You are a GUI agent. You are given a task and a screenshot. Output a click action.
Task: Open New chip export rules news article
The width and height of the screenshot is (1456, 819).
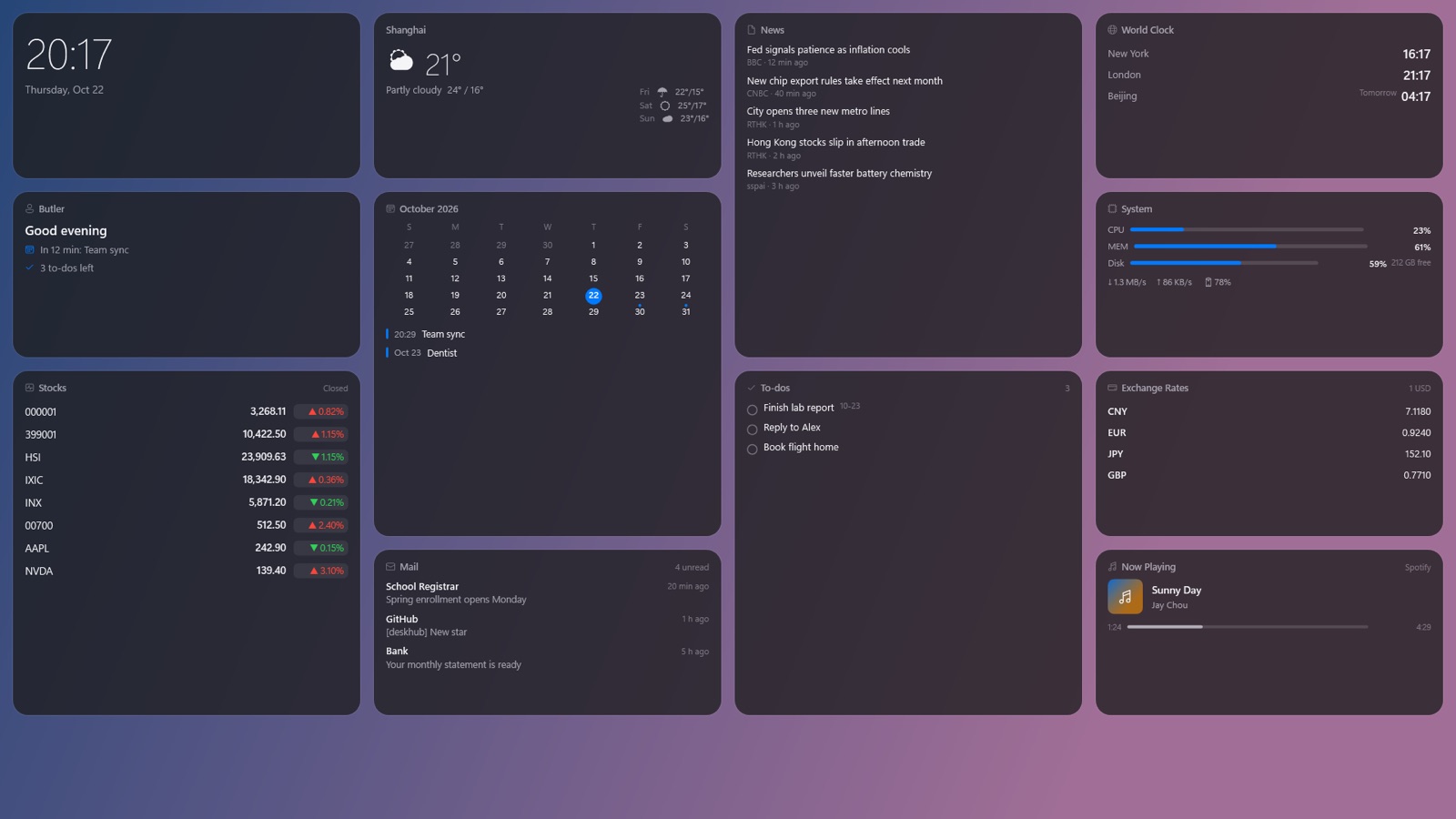908,86
